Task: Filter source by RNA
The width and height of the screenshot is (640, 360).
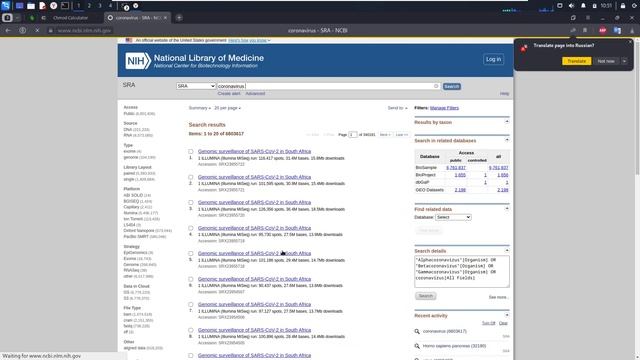Action: (128, 135)
